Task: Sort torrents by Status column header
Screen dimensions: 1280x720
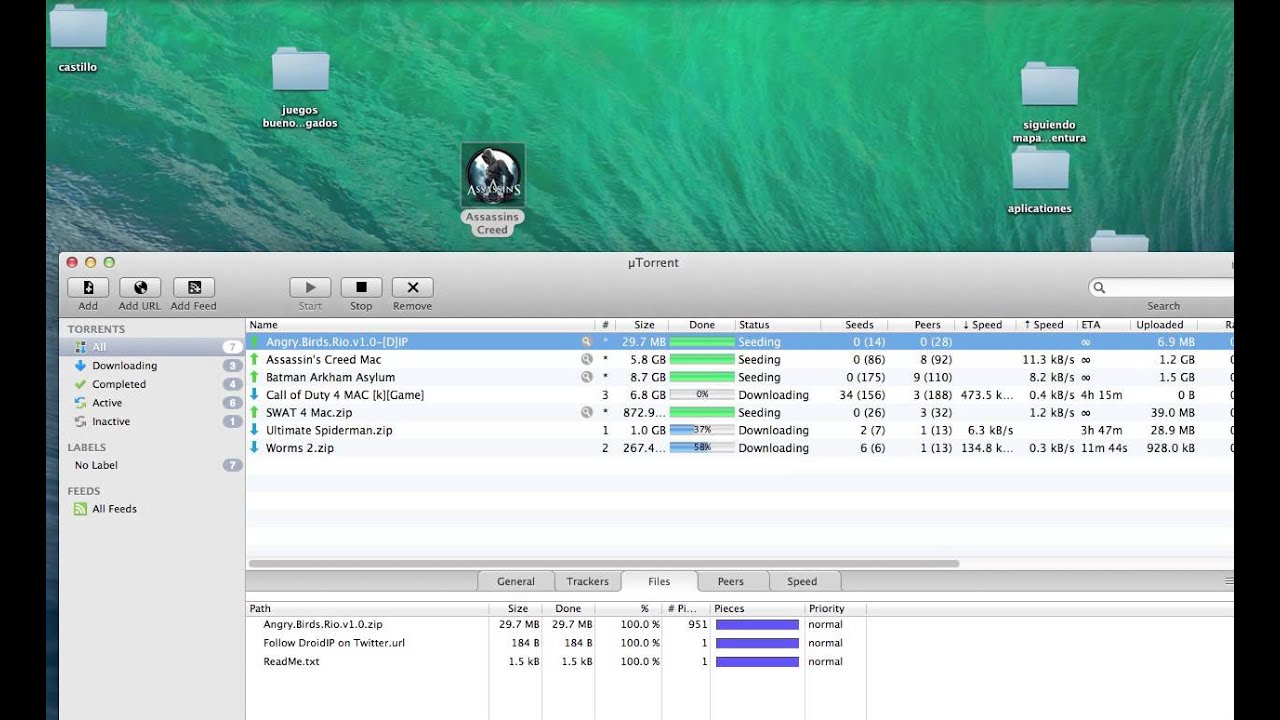Action: coord(778,325)
